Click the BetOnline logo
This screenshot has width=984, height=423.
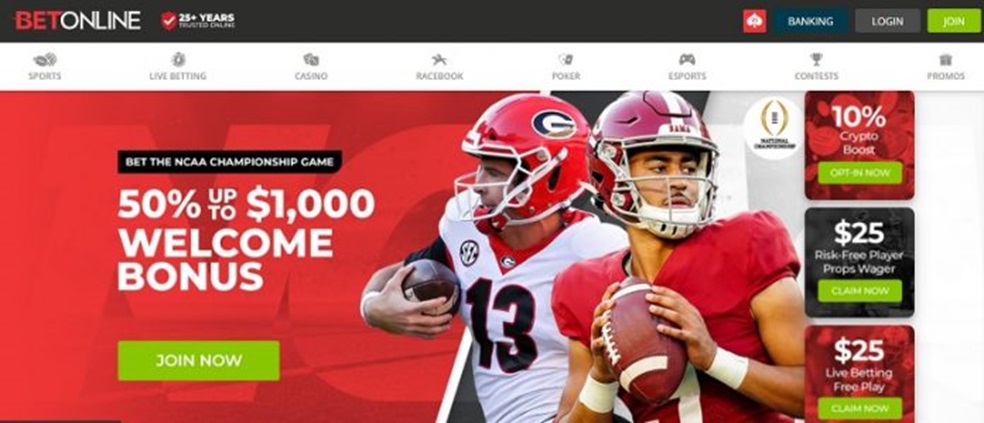78,21
